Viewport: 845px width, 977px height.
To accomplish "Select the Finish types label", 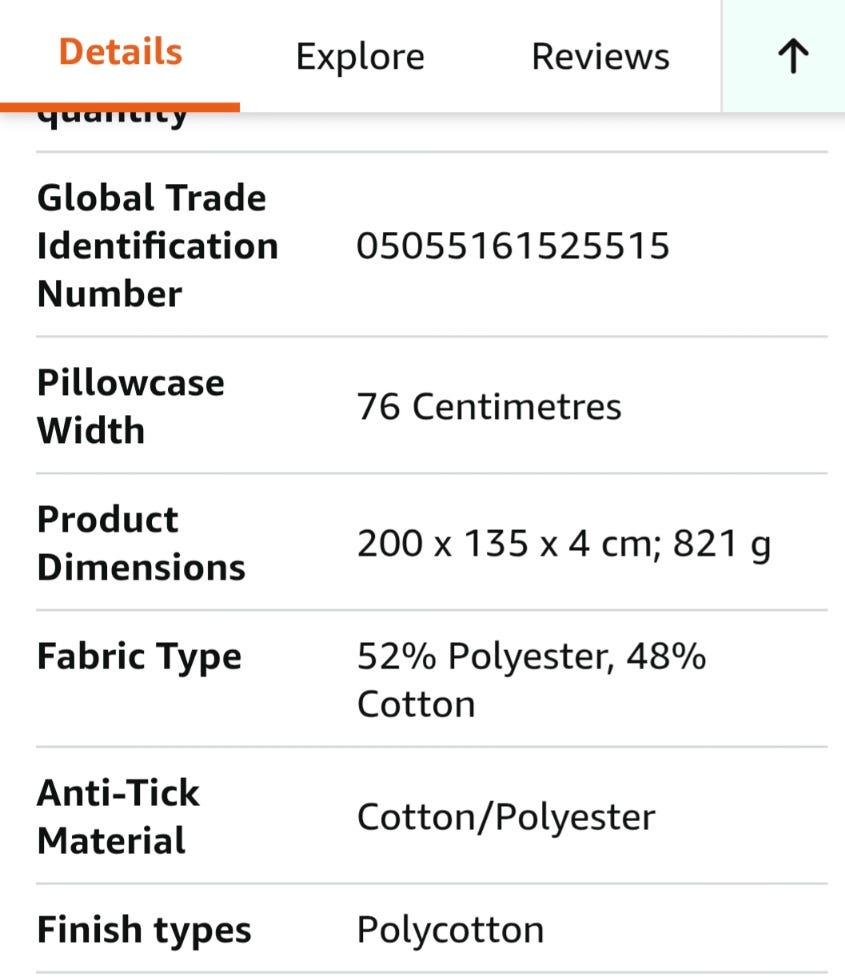I will (144, 930).
